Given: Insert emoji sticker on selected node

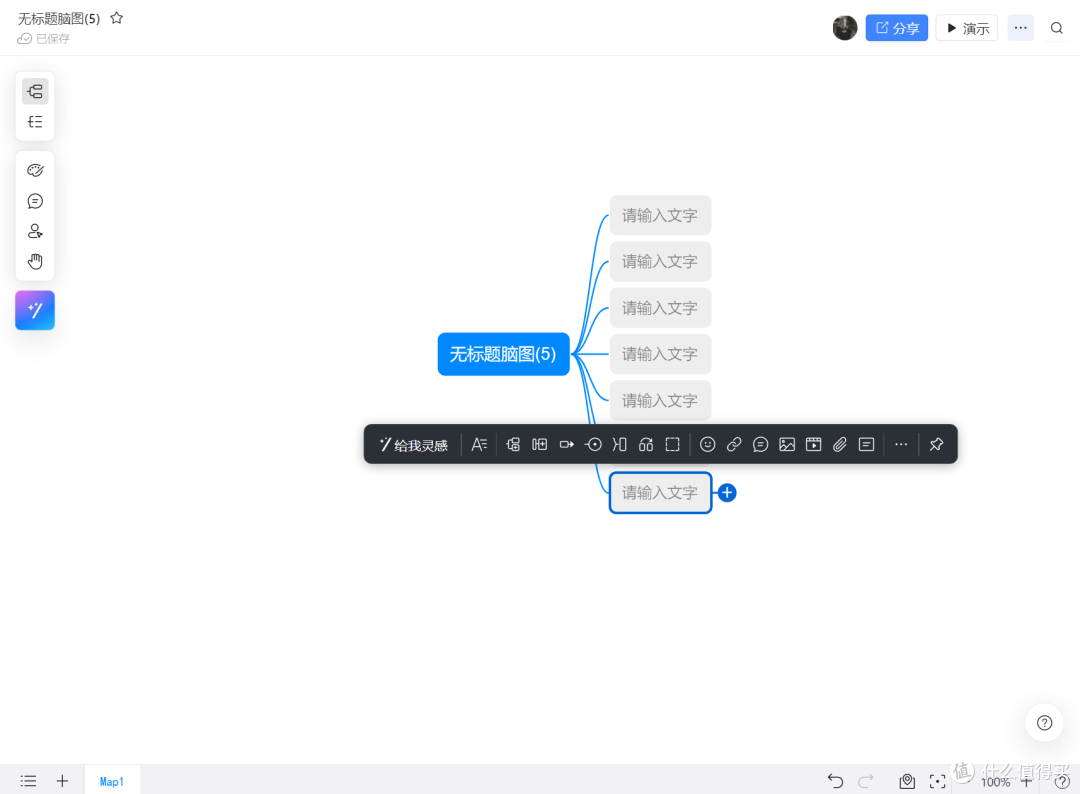Looking at the screenshot, I should pos(707,445).
